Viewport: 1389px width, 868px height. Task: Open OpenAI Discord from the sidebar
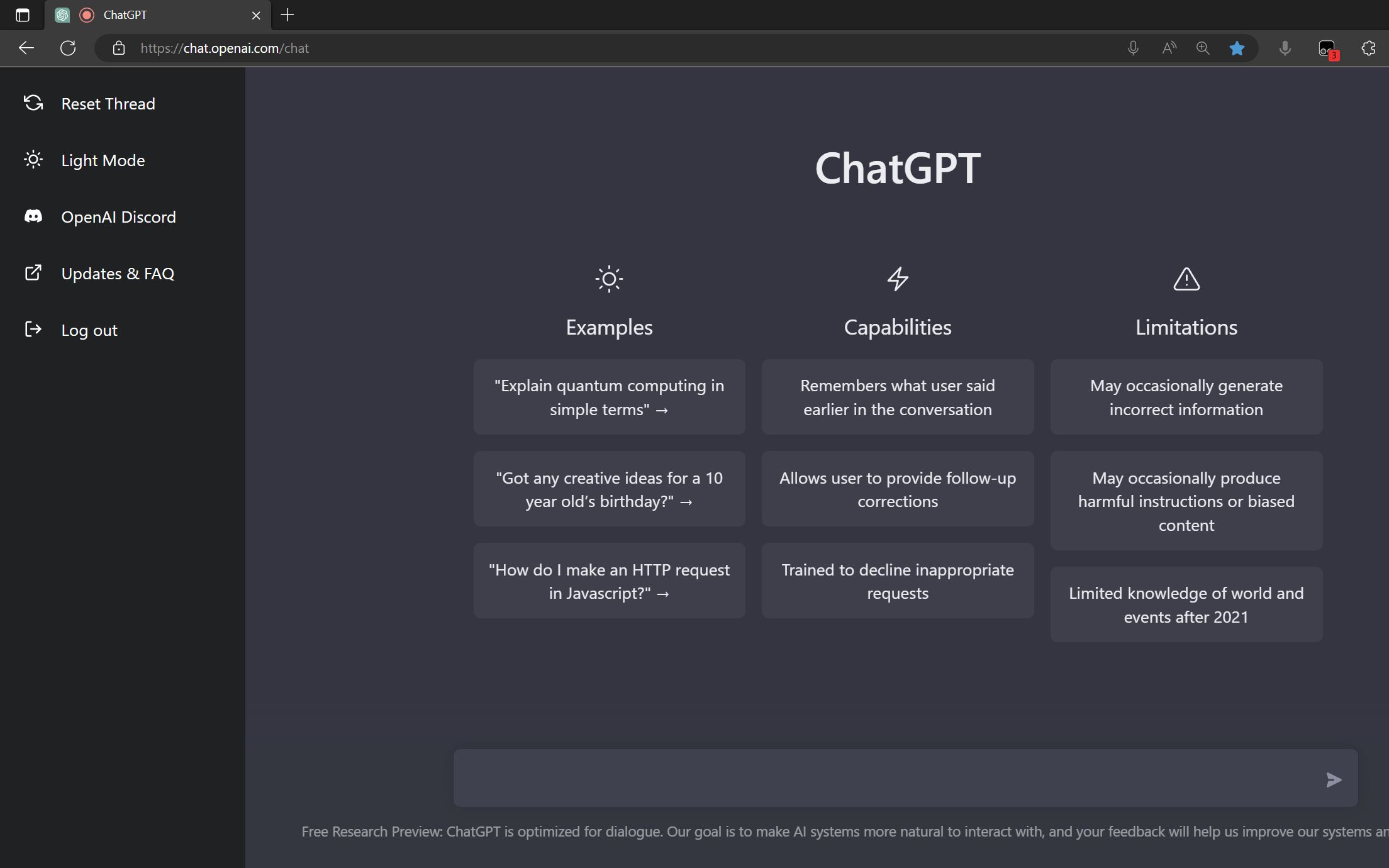(33, 216)
